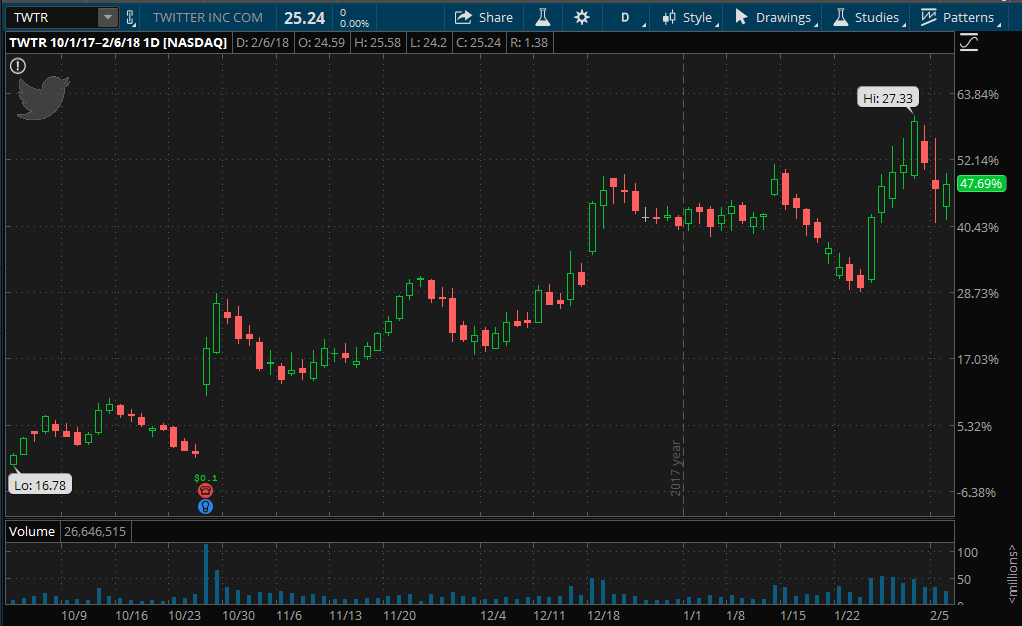Click the tallest volume bar near 10/23
The height and width of the screenshot is (626, 1022).
pyautogui.click(x=206, y=574)
